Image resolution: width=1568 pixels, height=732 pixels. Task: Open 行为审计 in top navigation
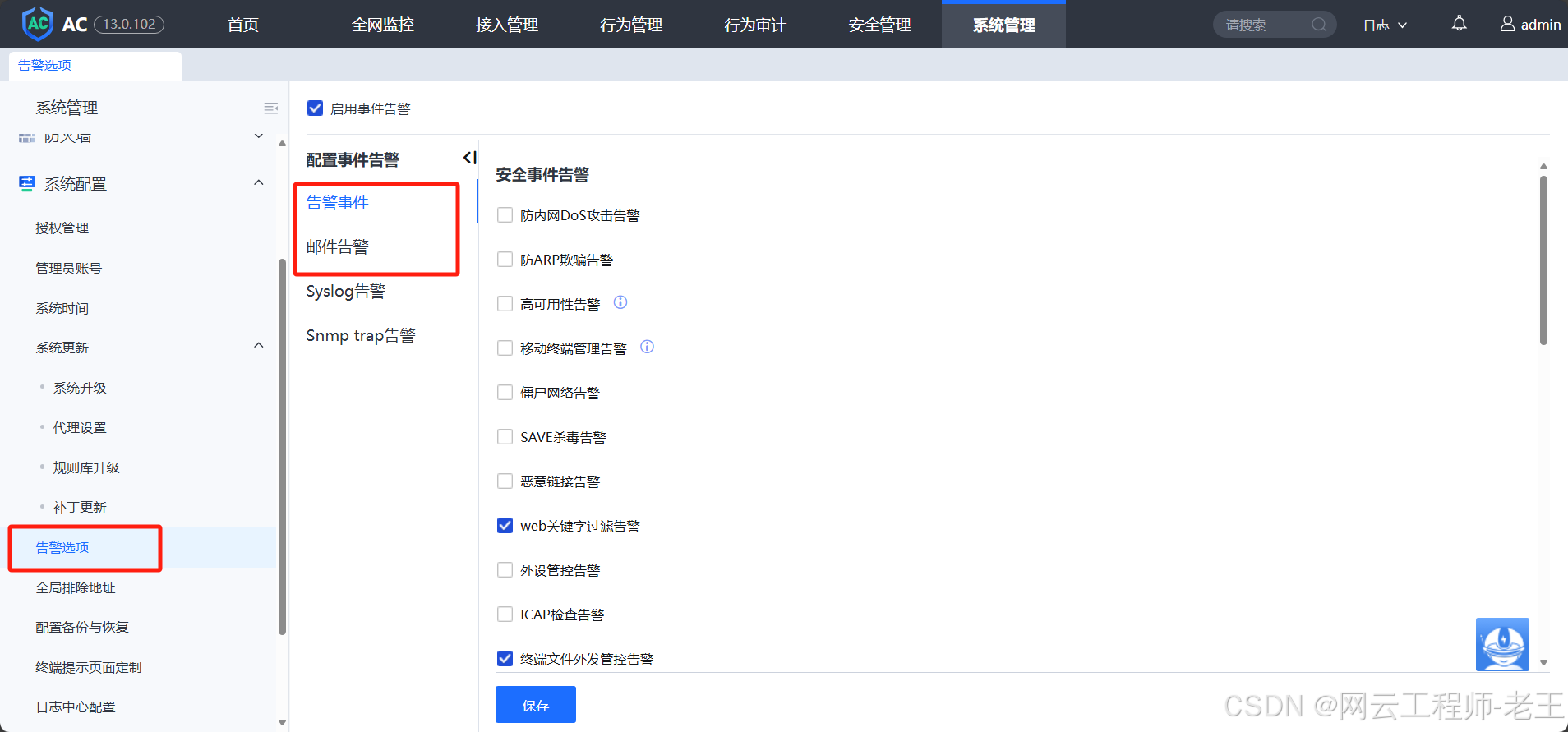tap(755, 25)
